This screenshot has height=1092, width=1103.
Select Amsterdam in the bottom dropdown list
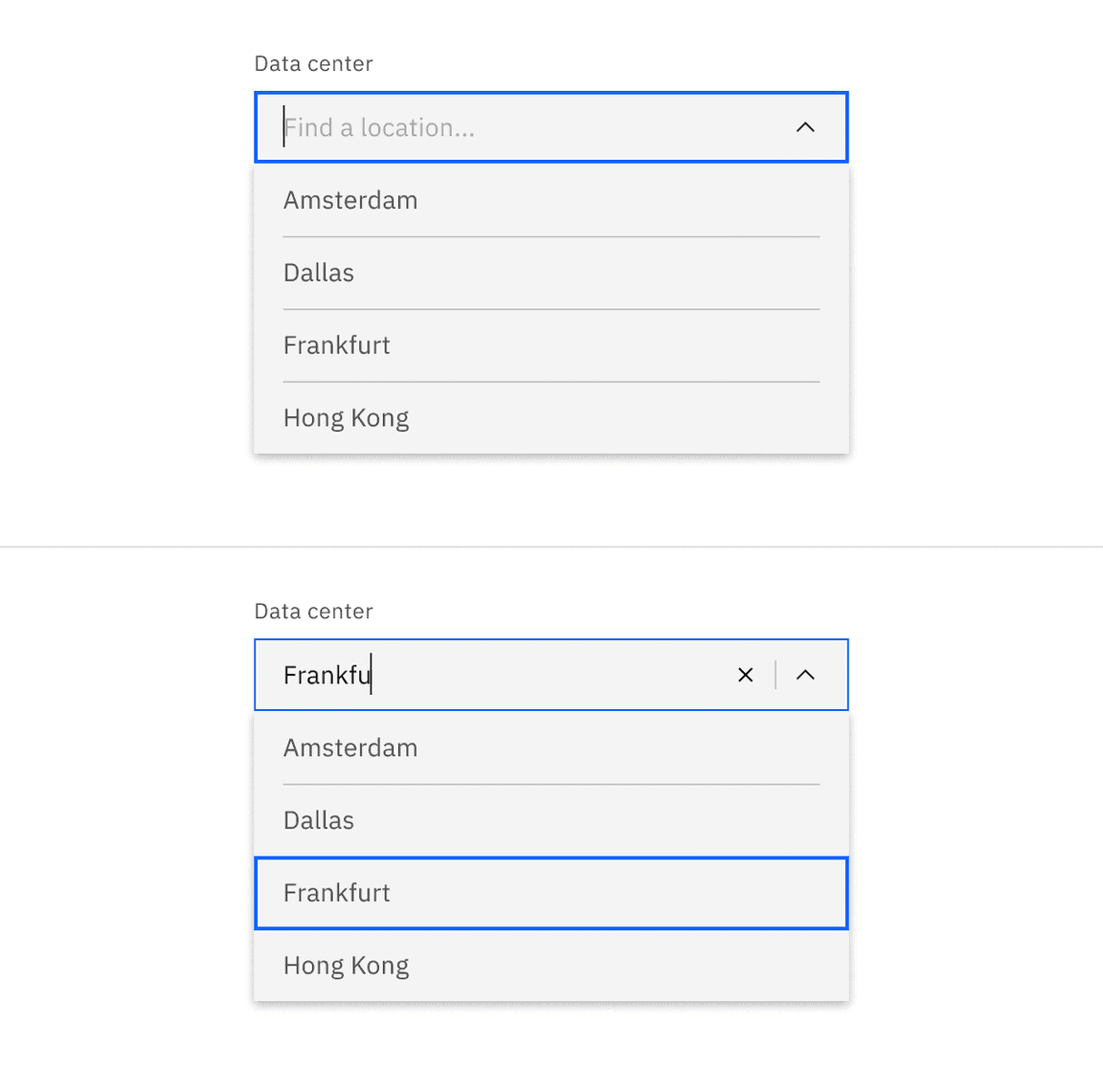pyautogui.click(x=350, y=747)
